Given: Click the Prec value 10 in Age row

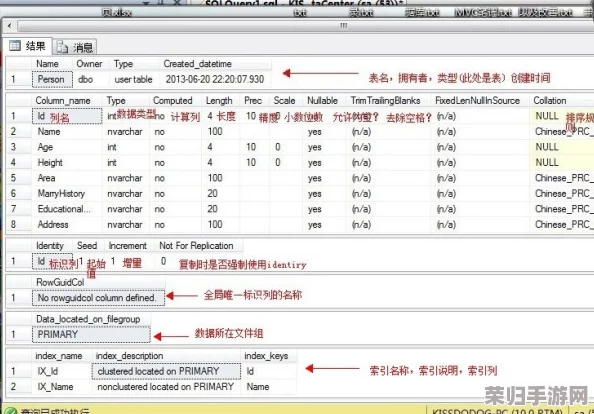Looking at the screenshot, I should [255, 147].
